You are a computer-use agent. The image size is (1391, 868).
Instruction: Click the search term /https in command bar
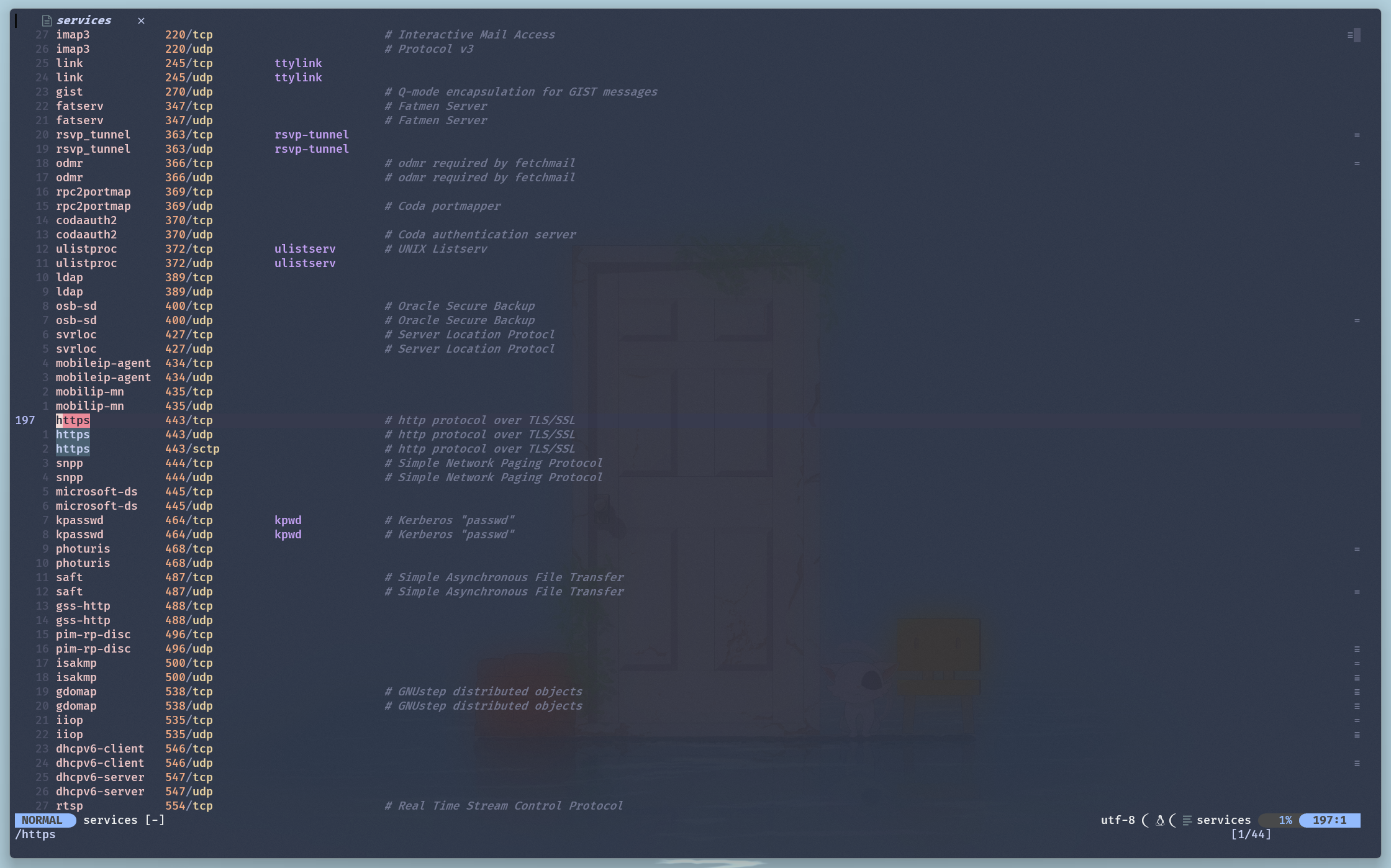(x=37, y=834)
